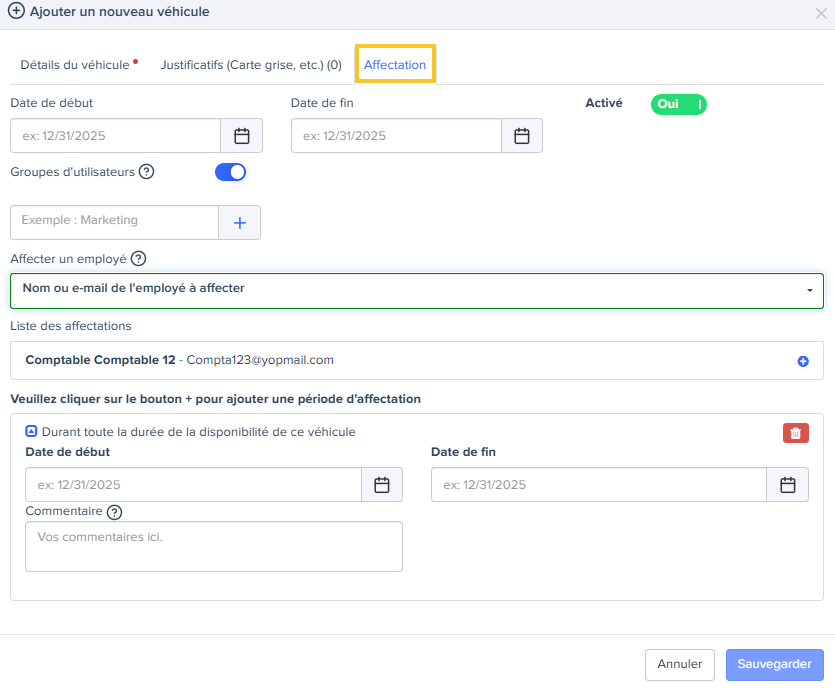The width and height of the screenshot is (835, 692).
Task: Toggle the full vehicle availability duration checkbox
Action: point(31,432)
